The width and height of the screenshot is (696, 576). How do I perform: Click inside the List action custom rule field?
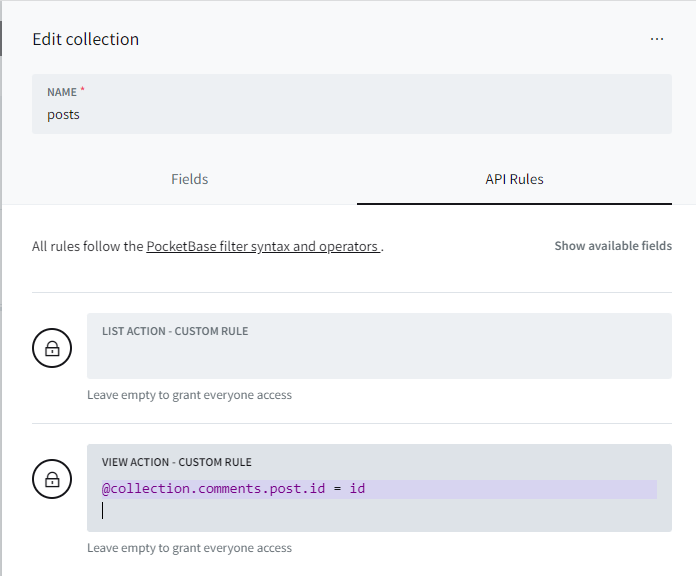point(379,346)
